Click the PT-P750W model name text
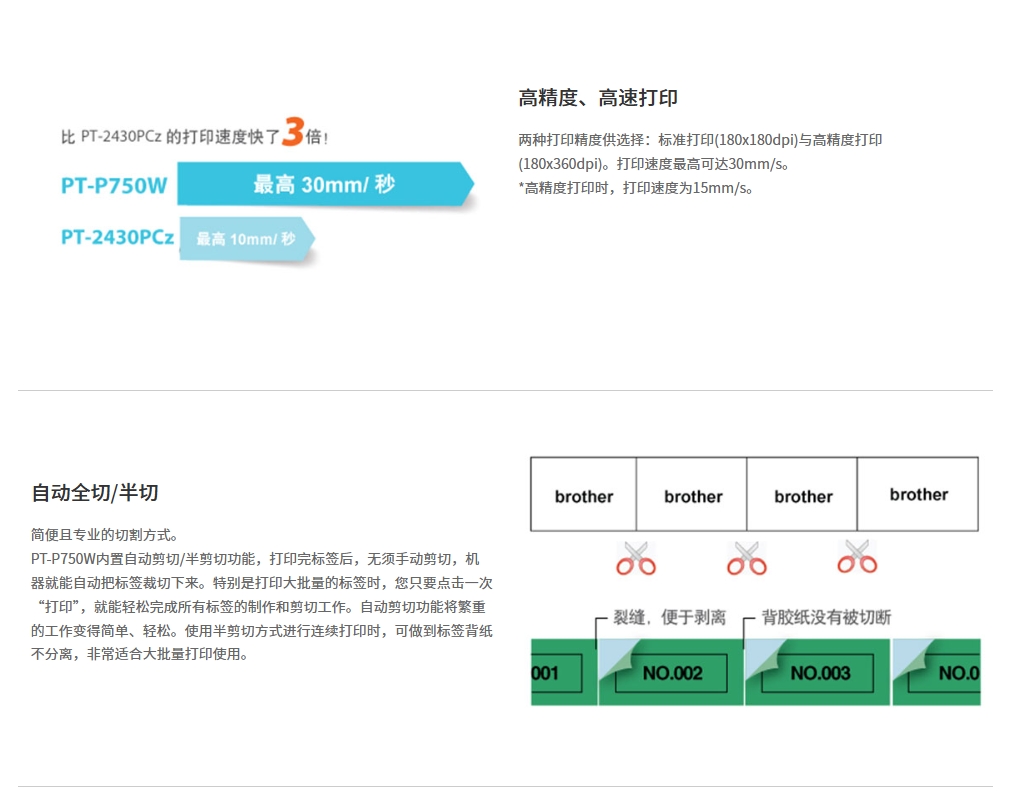This screenshot has height=807, width=1011. pos(114,186)
